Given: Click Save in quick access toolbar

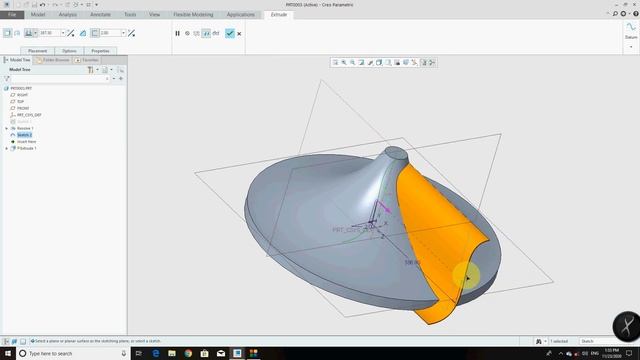Looking at the screenshot, I should click(x=34, y=4).
